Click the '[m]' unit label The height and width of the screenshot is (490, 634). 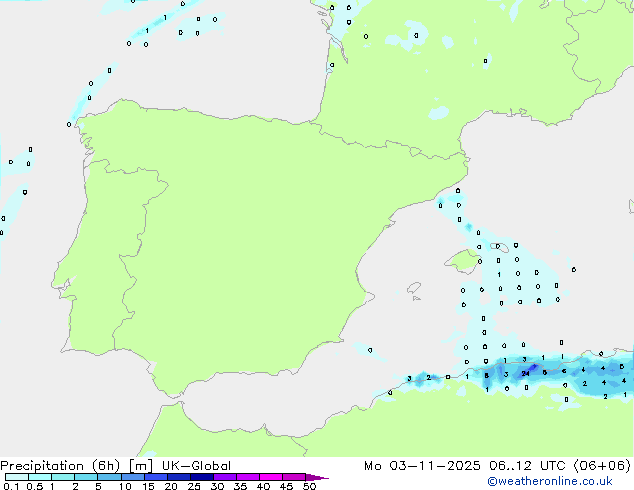(x=141, y=466)
